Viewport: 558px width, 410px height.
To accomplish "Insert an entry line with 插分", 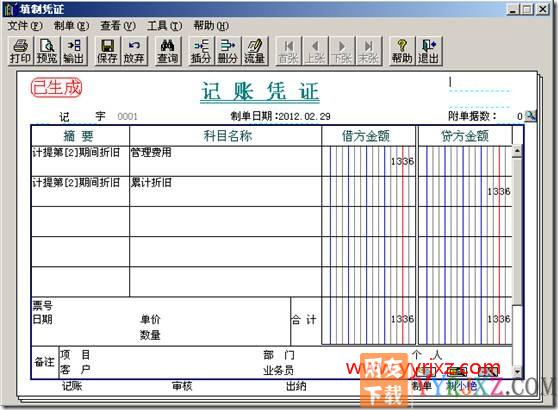I will pos(201,51).
